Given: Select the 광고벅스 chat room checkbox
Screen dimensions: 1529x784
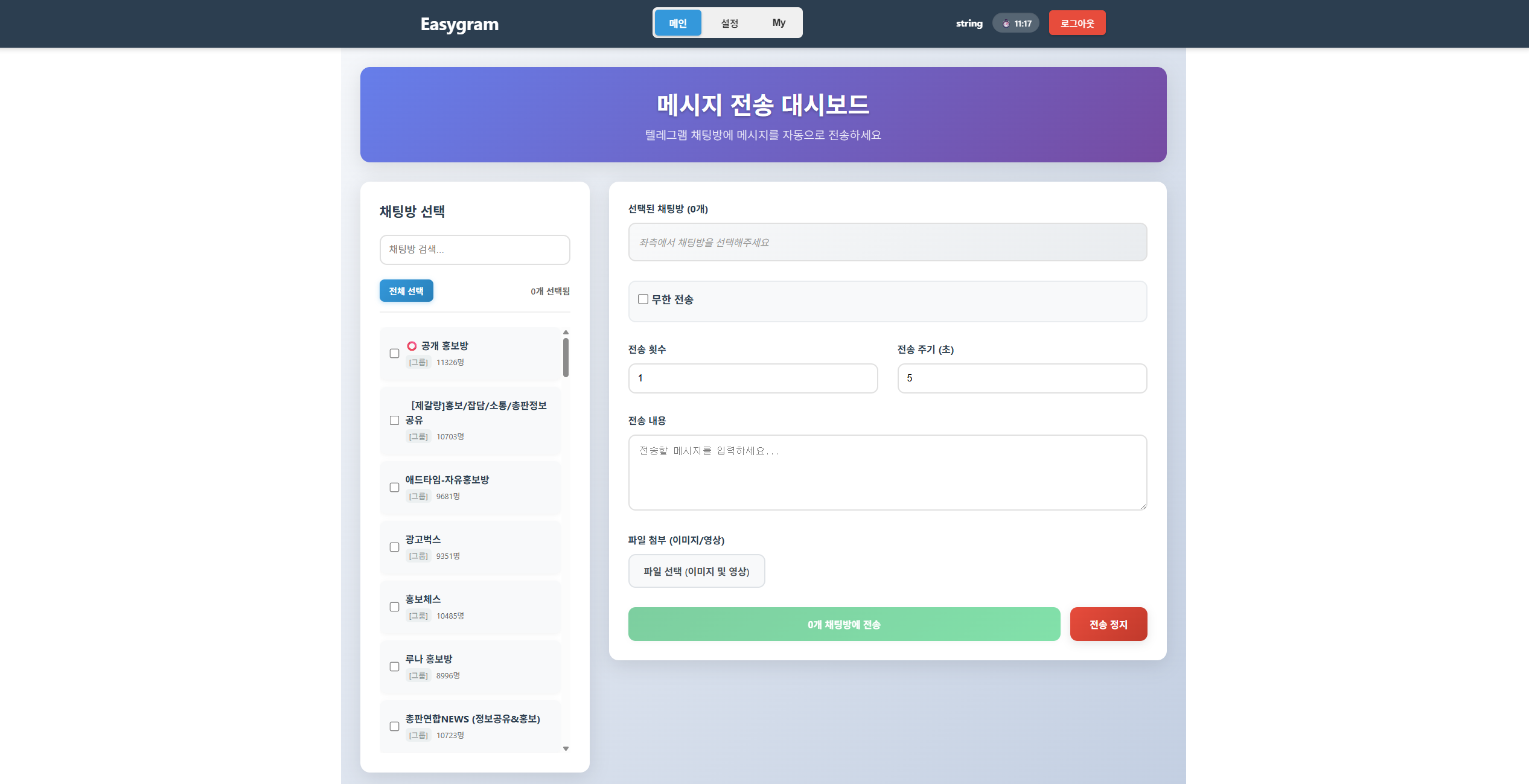Looking at the screenshot, I should [394, 547].
